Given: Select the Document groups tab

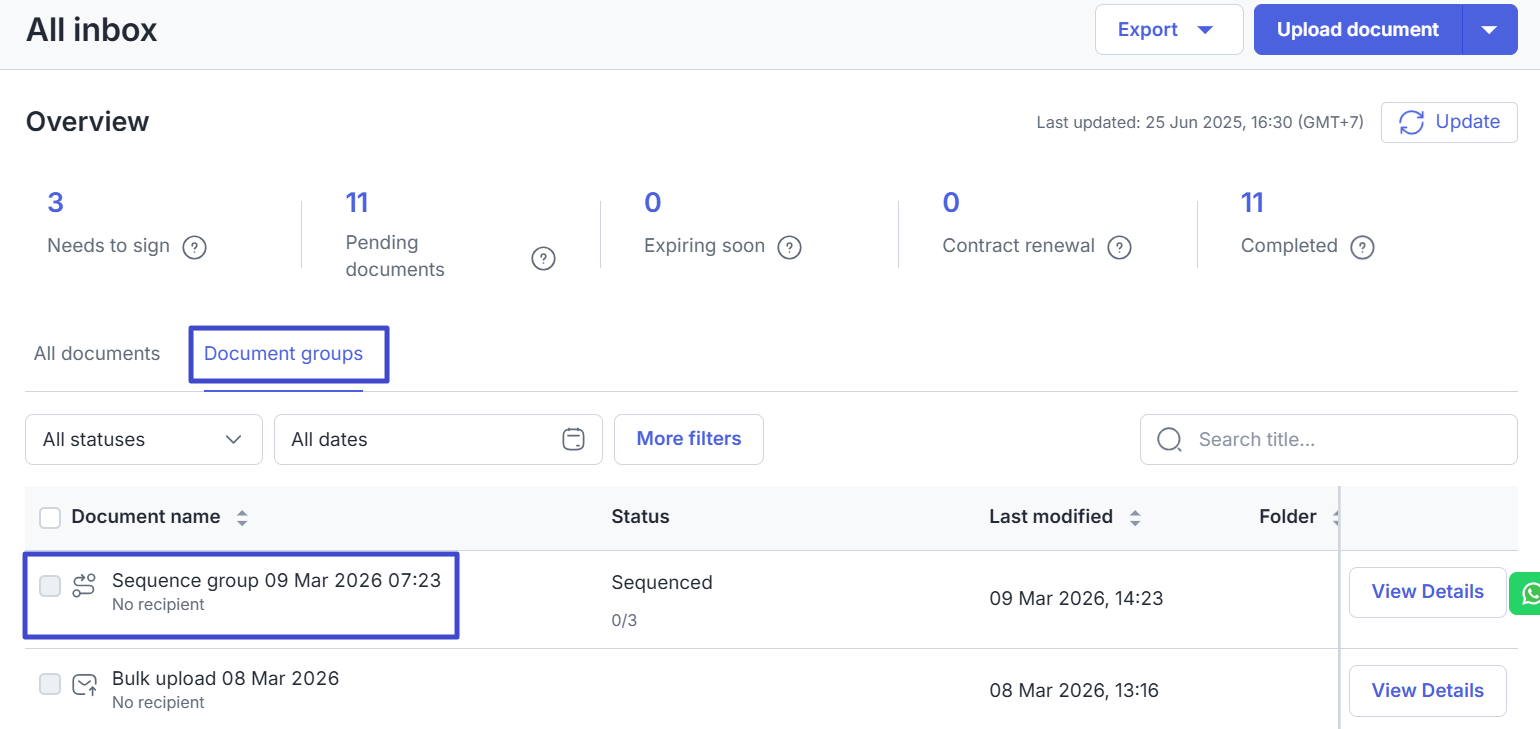Looking at the screenshot, I should point(283,354).
